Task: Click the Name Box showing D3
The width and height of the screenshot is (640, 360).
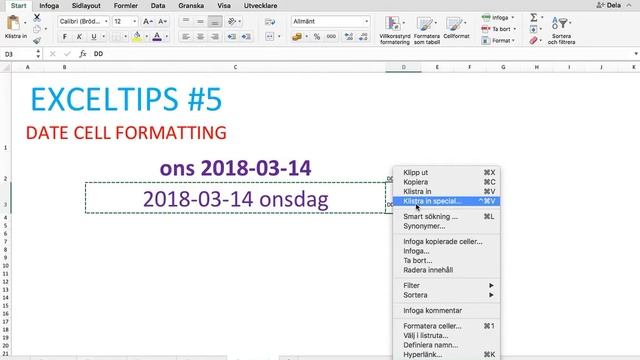Action: pos(18,54)
